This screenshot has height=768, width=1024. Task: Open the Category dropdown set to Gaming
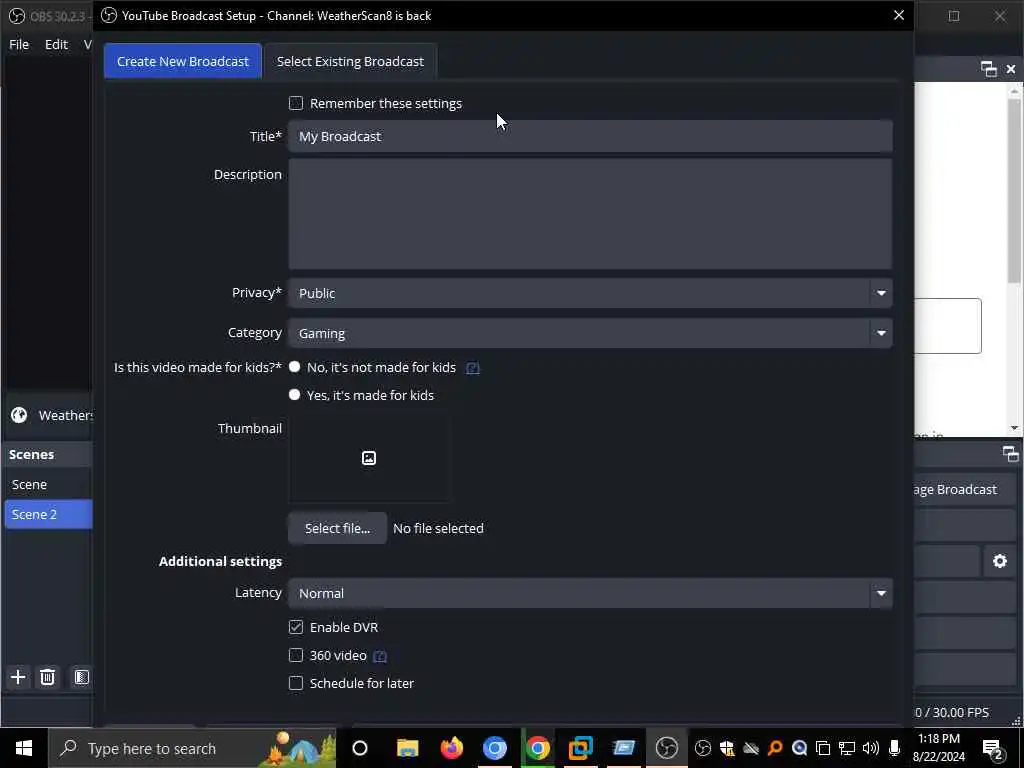pos(590,334)
